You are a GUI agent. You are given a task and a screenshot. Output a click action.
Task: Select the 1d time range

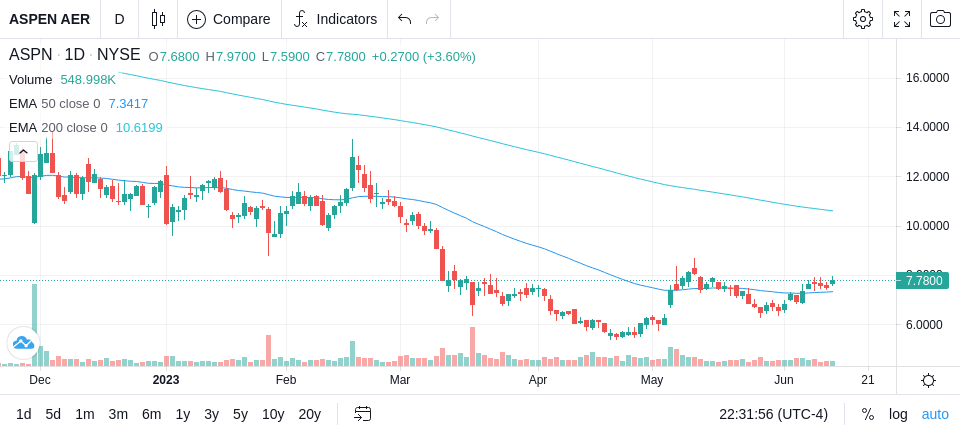click(x=23, y=415)
